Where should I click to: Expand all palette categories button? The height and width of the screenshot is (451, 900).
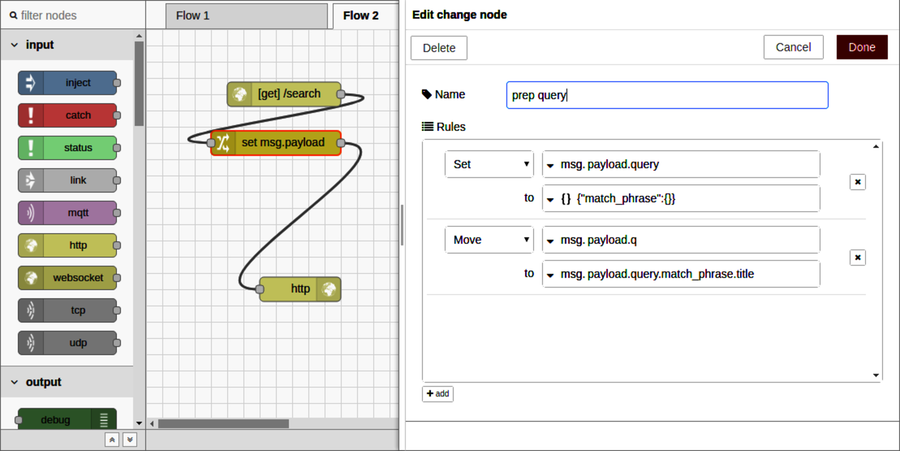coord(130,440)
